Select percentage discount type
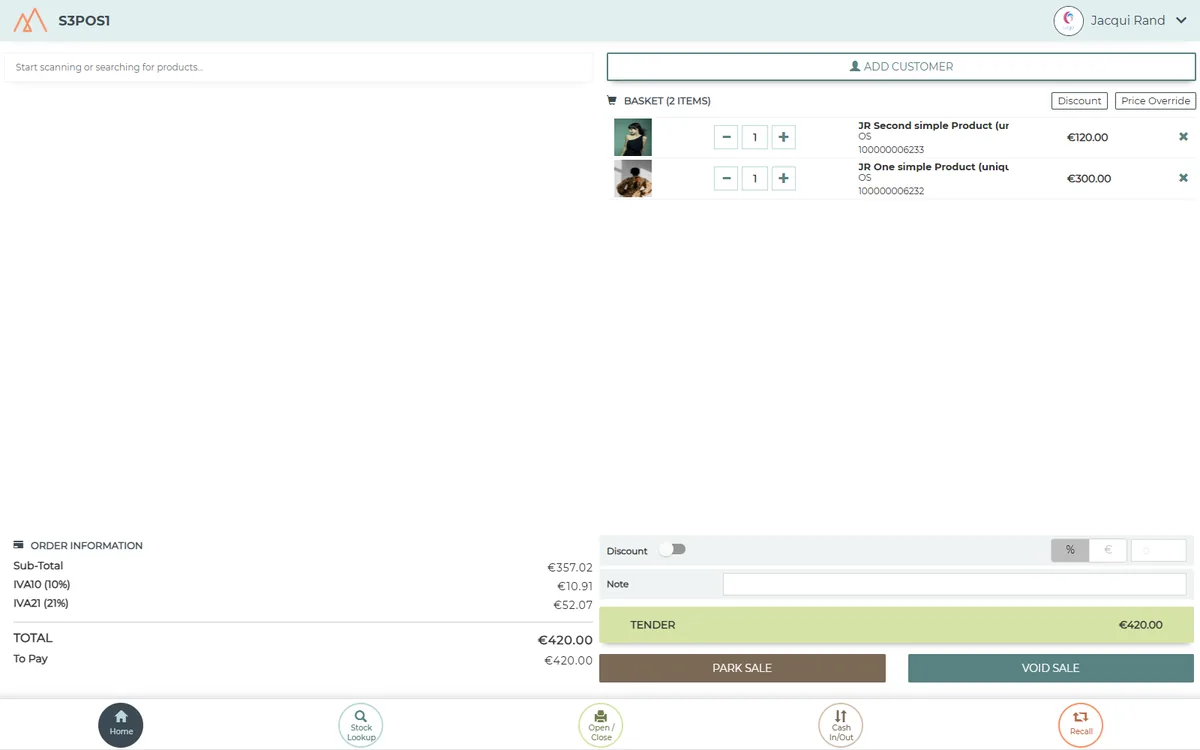 tap(1070, 550)
